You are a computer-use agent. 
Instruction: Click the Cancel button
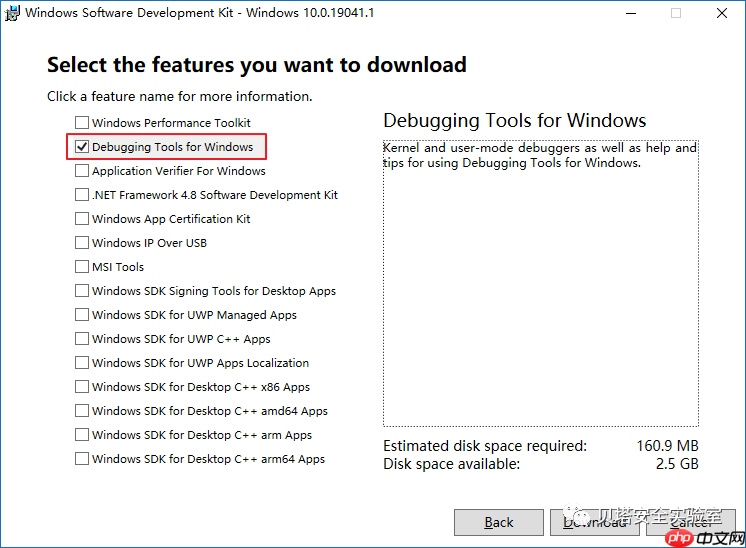click(691, 522)
